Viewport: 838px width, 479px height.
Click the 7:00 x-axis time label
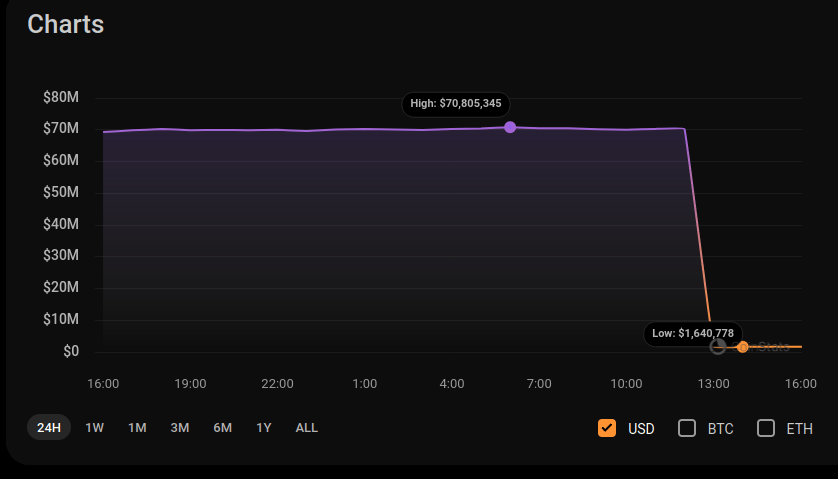[x=539, y=384]
